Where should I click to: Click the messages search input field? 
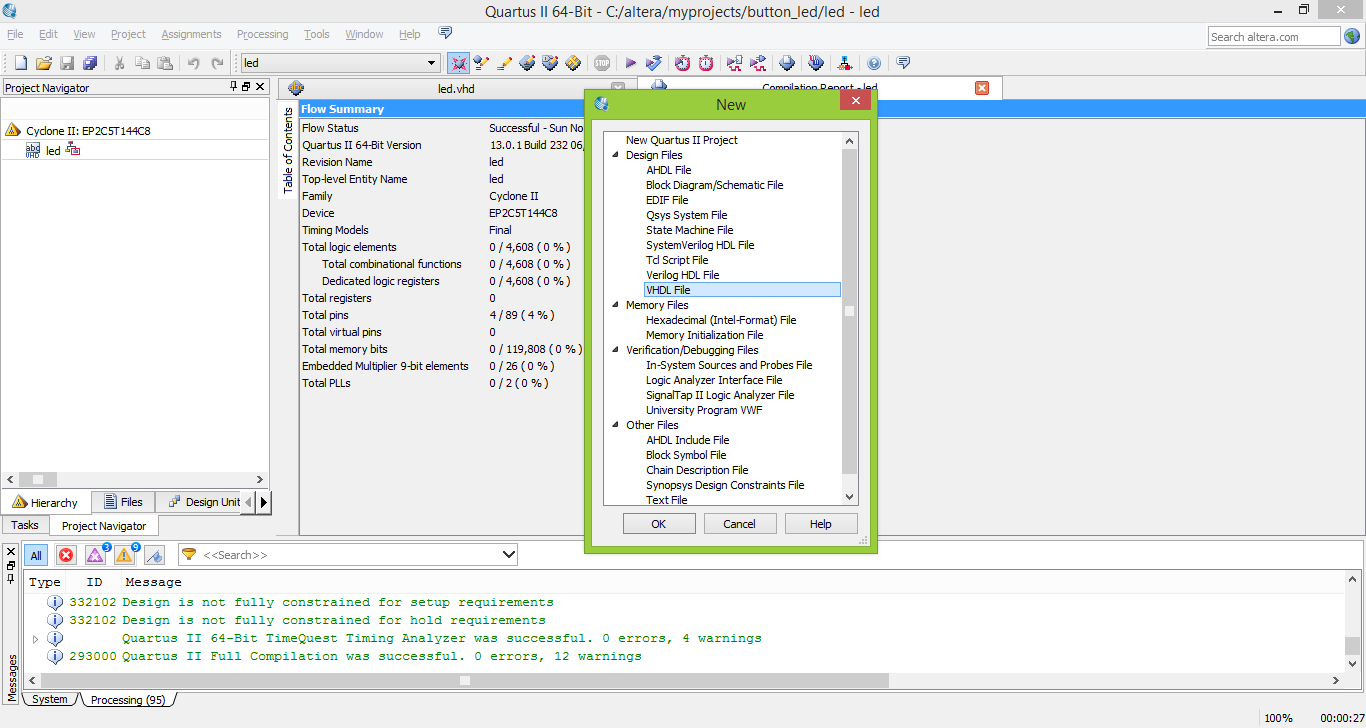[x=349, y=554]
